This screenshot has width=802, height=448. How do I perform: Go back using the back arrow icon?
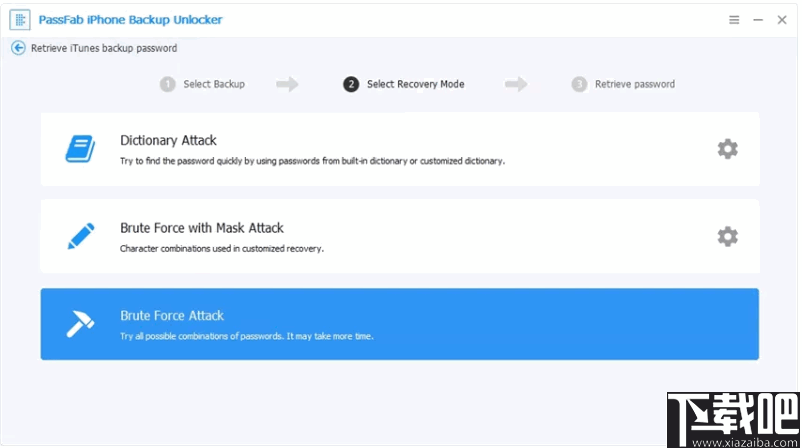18,48
